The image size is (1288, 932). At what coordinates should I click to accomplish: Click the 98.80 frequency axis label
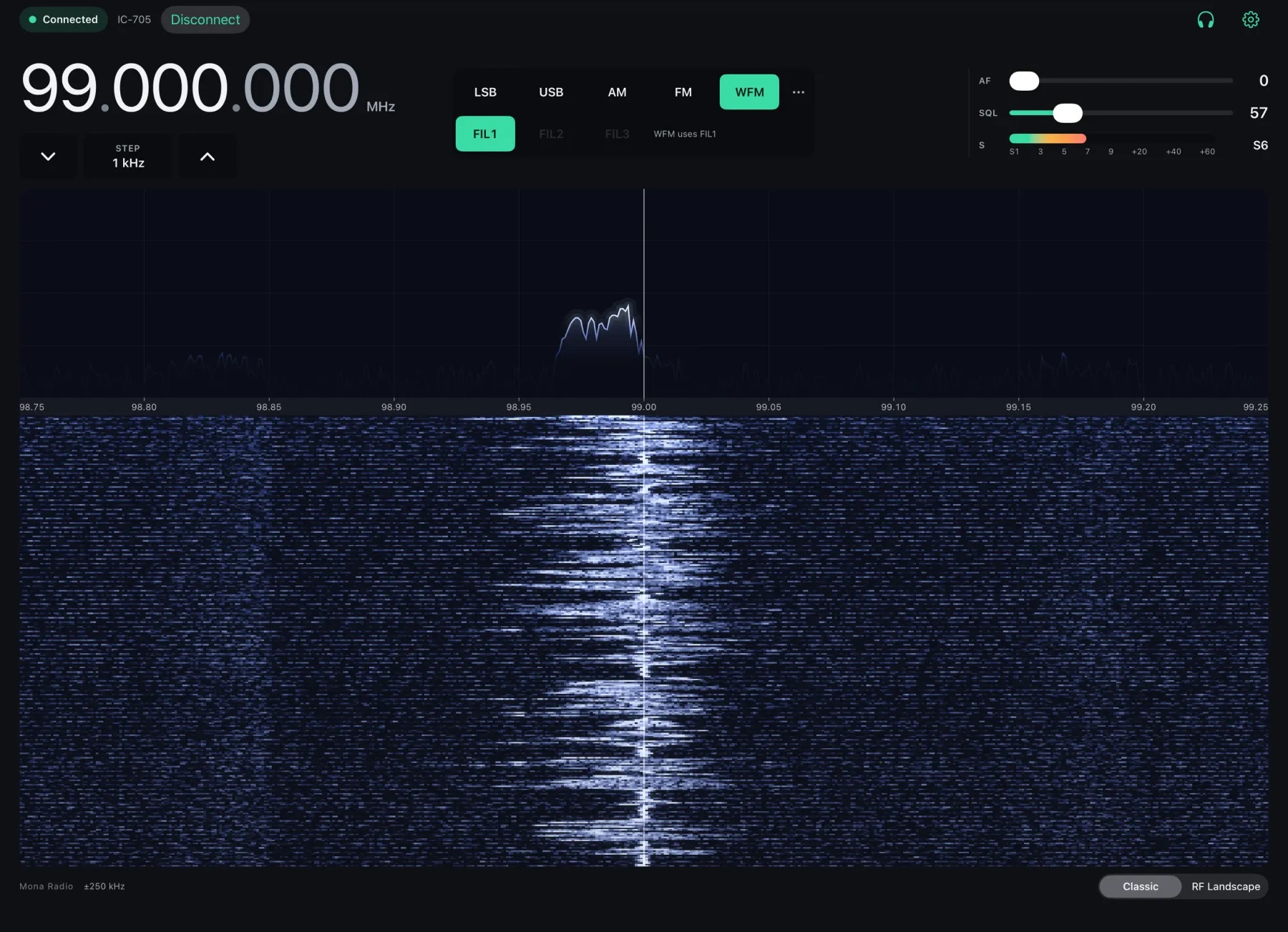[144, 407]
